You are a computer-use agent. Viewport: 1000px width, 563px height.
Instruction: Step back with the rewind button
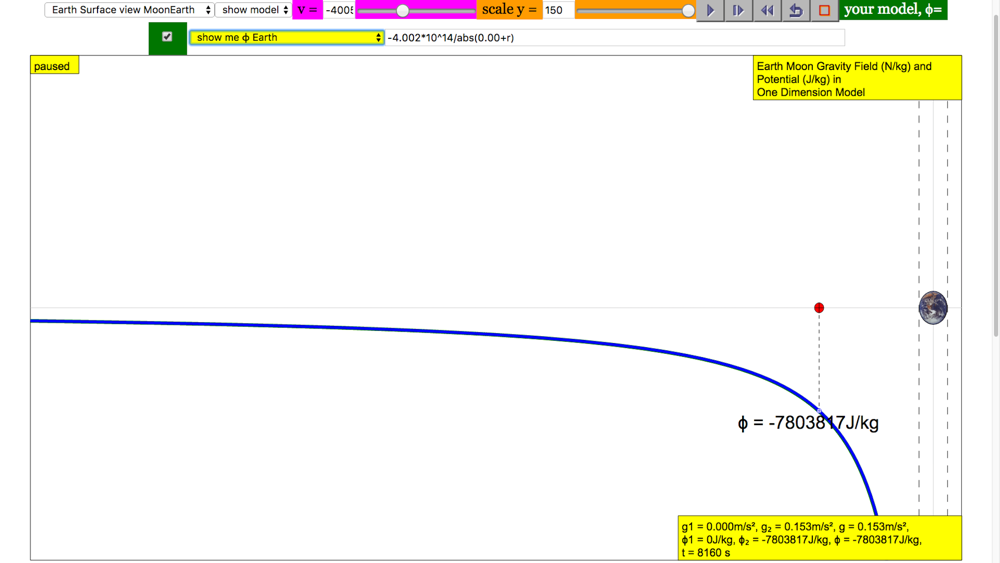pyautogui.click(x=767, y=10)
